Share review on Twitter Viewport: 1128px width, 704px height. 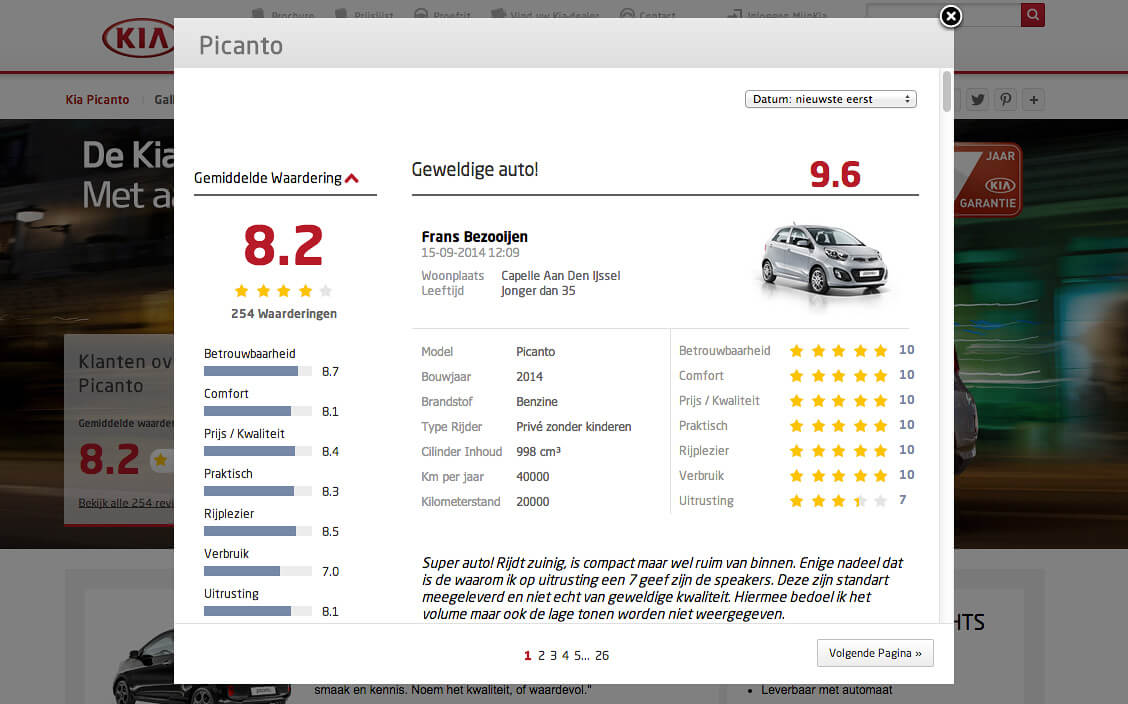coord(977,99)
